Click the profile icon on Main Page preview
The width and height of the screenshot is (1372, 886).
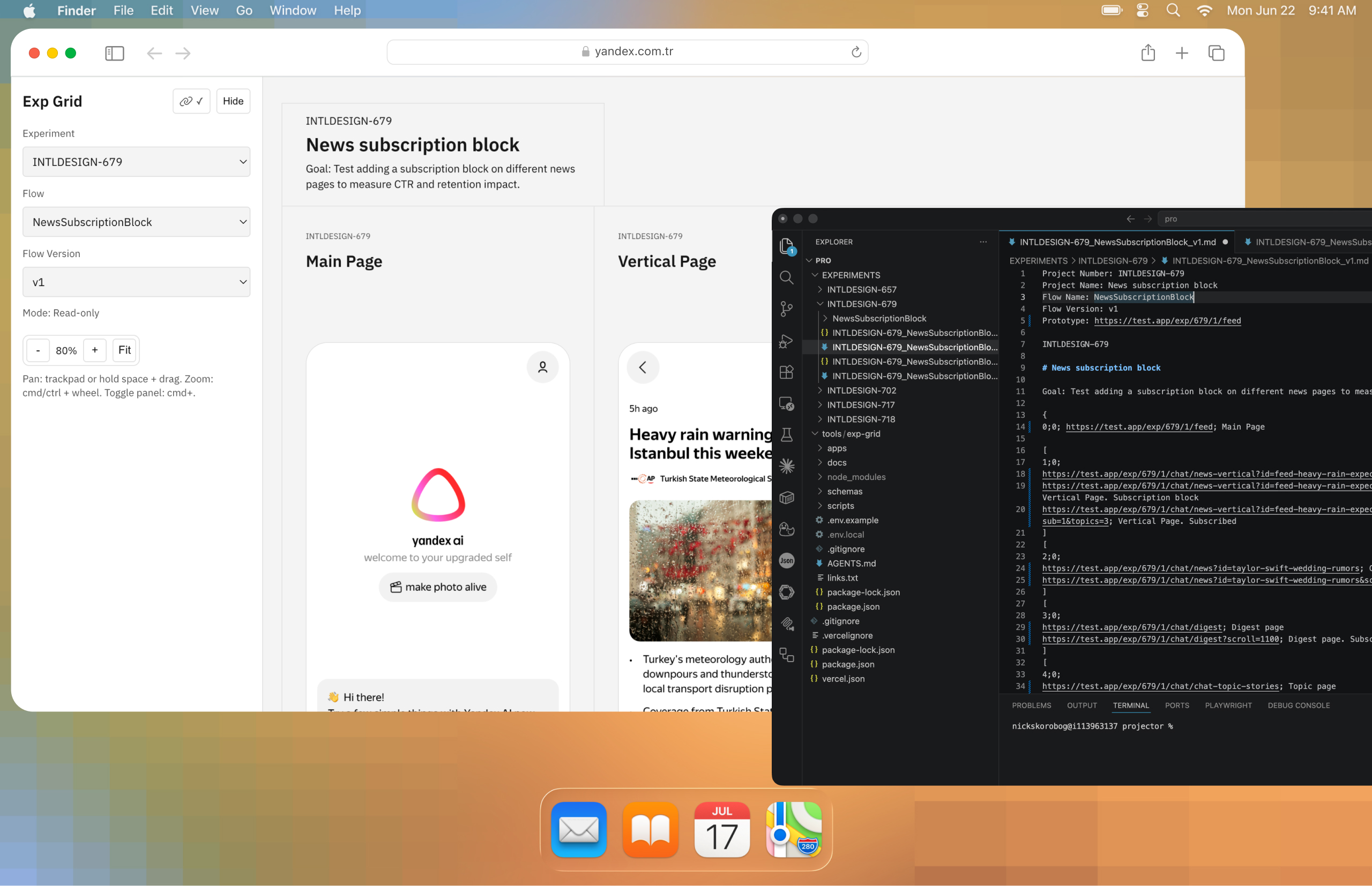[x=542, y=367]
